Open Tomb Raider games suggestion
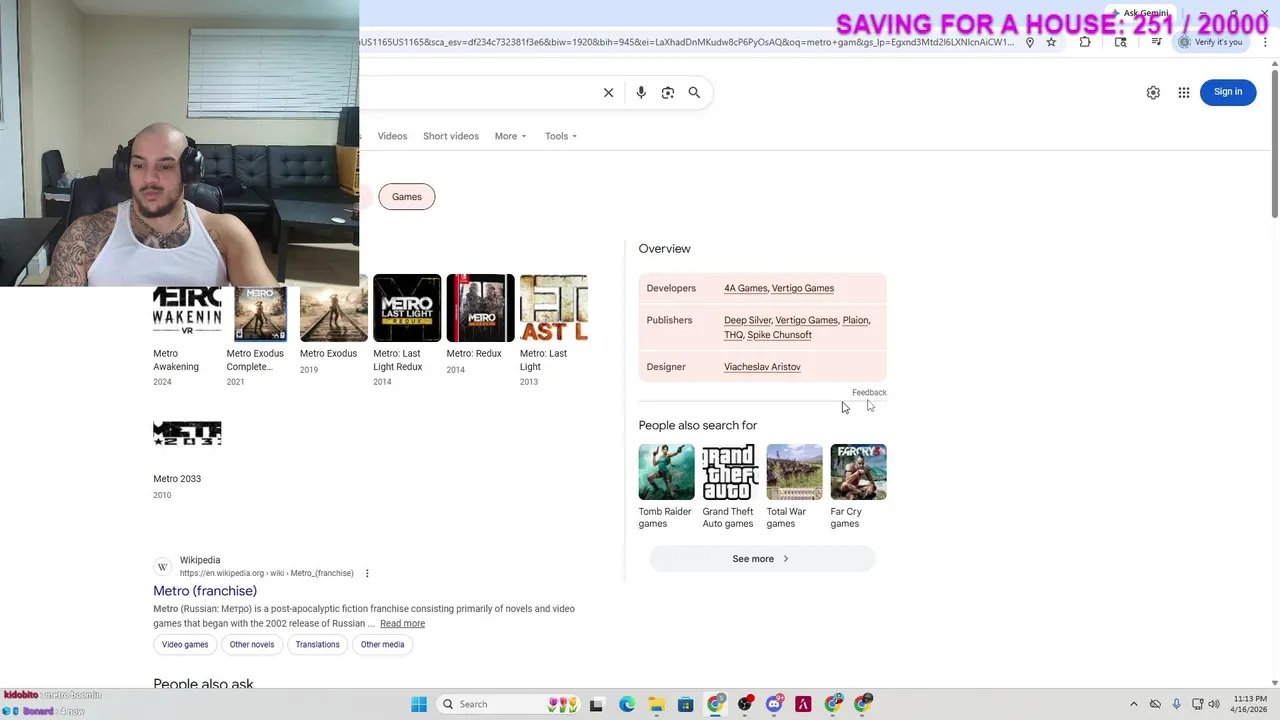 pyautogui.click(x=666, y=486)
